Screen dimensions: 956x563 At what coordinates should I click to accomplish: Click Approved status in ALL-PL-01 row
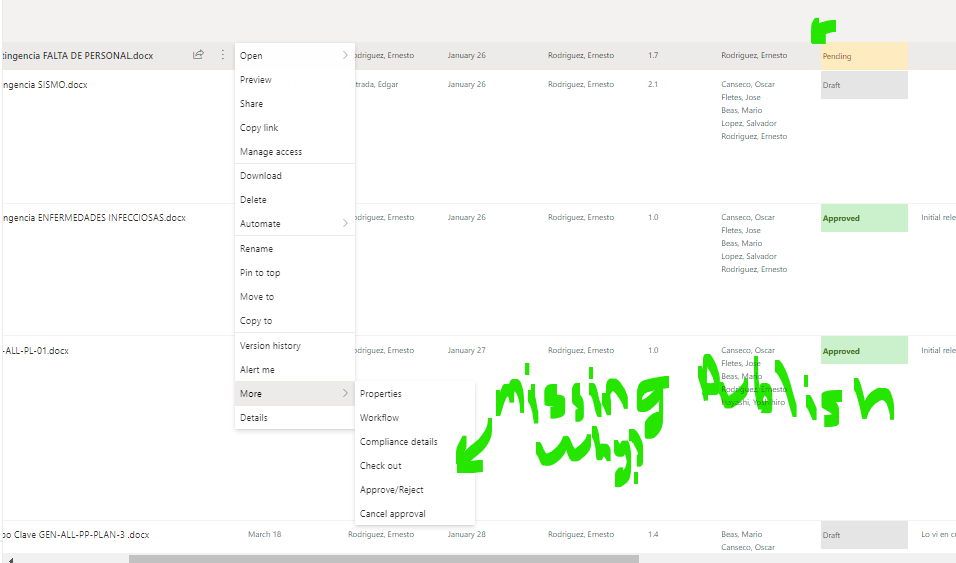[x=864, y=351]
